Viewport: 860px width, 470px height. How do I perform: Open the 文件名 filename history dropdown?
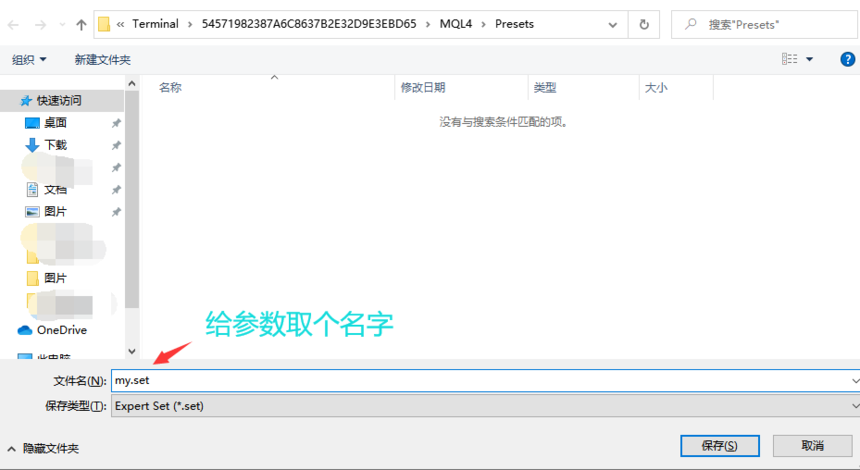click(853, 381)
